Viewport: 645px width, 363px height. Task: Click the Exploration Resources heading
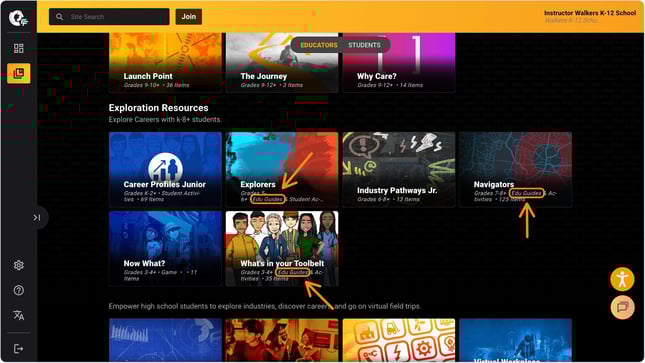coord(158,108)
